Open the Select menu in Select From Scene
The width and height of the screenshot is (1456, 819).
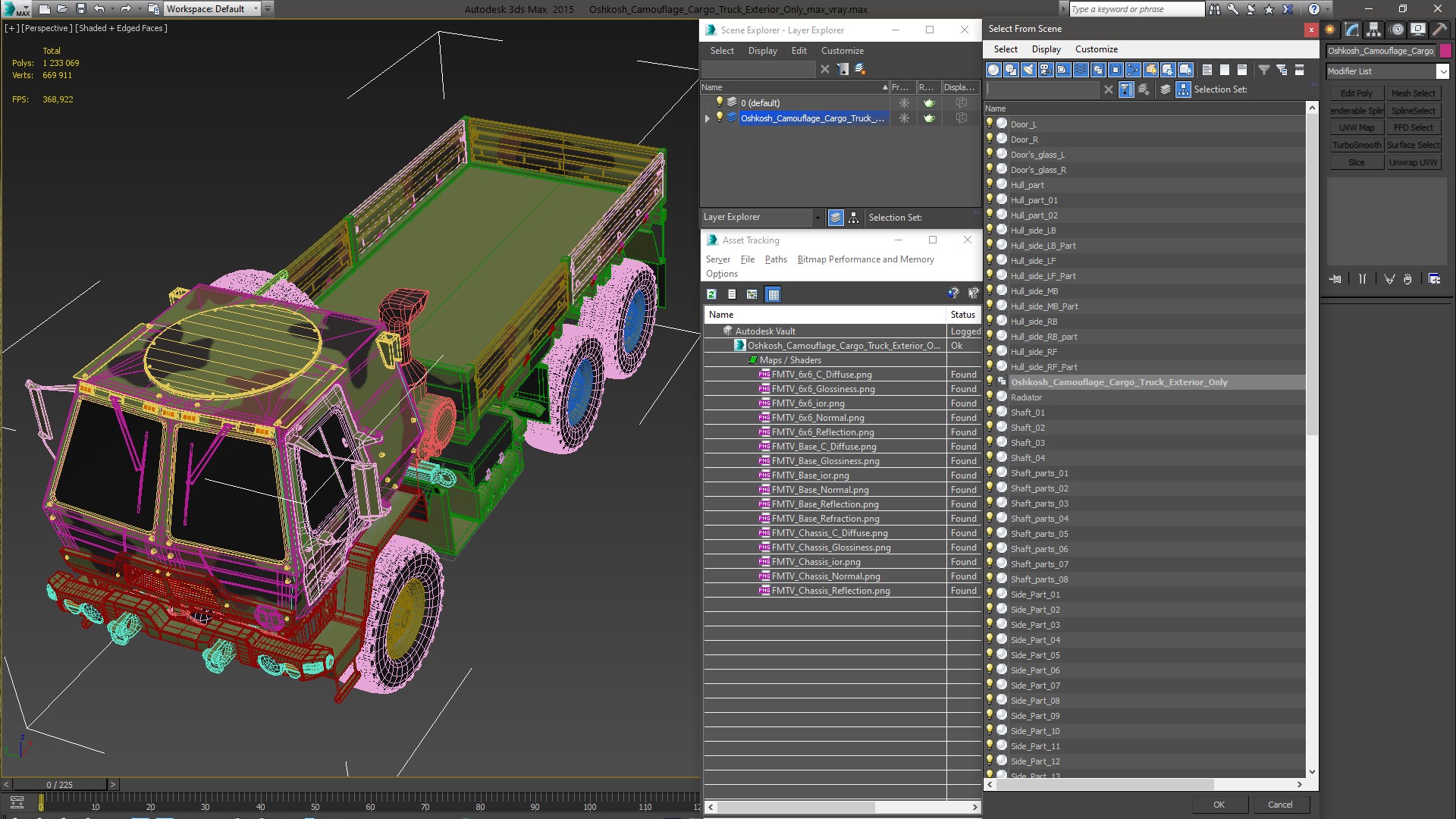coord(1006,49)
